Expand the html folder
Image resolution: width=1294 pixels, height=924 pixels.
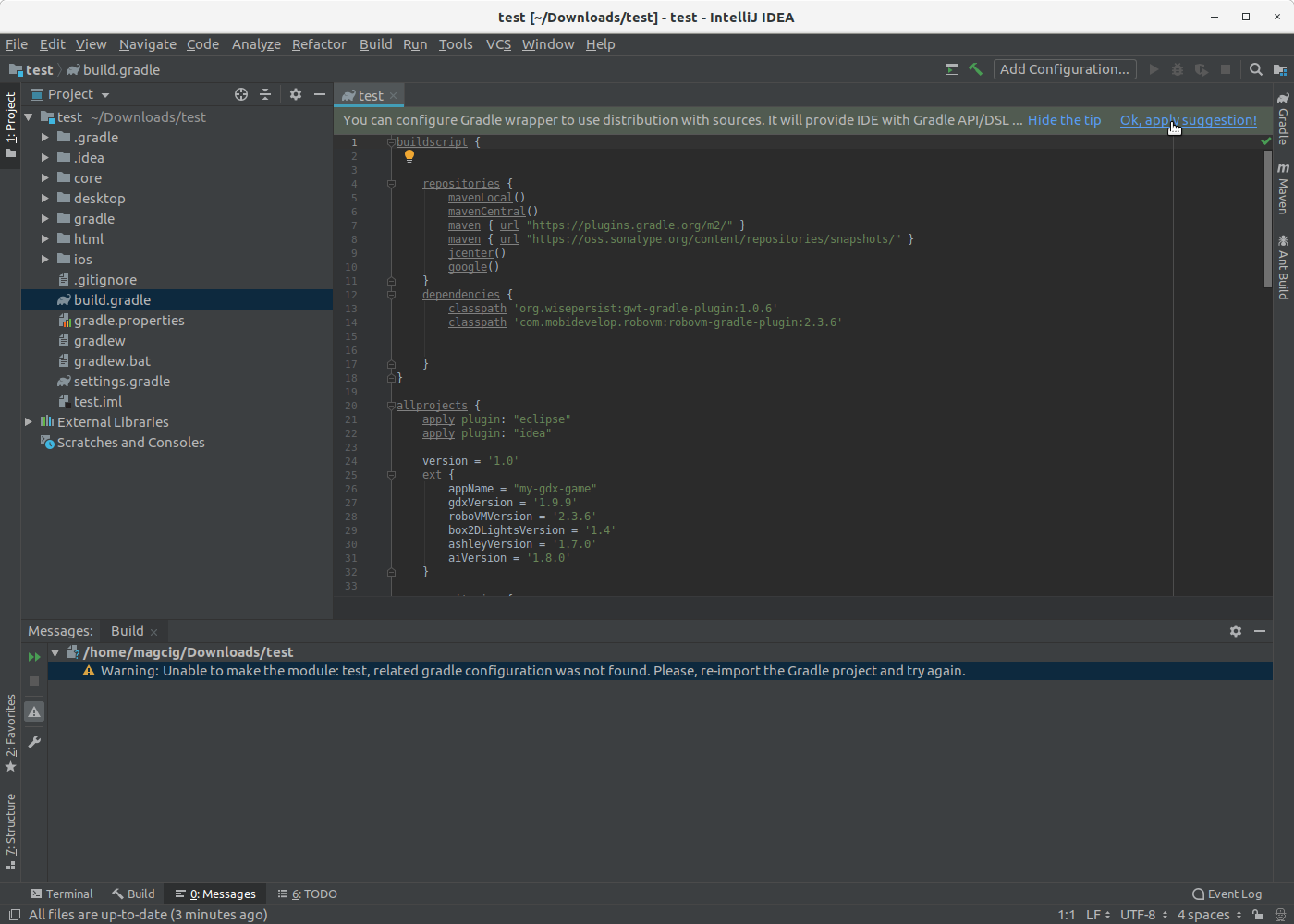[x=44, y=239]
